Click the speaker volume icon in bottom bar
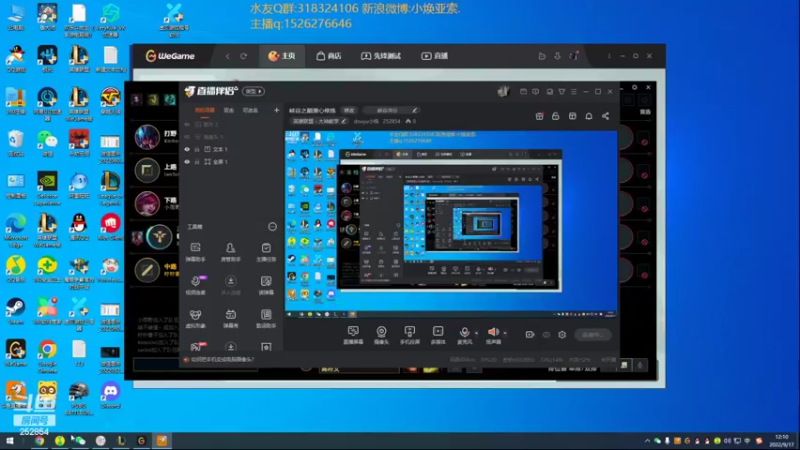 coord(493,332)
